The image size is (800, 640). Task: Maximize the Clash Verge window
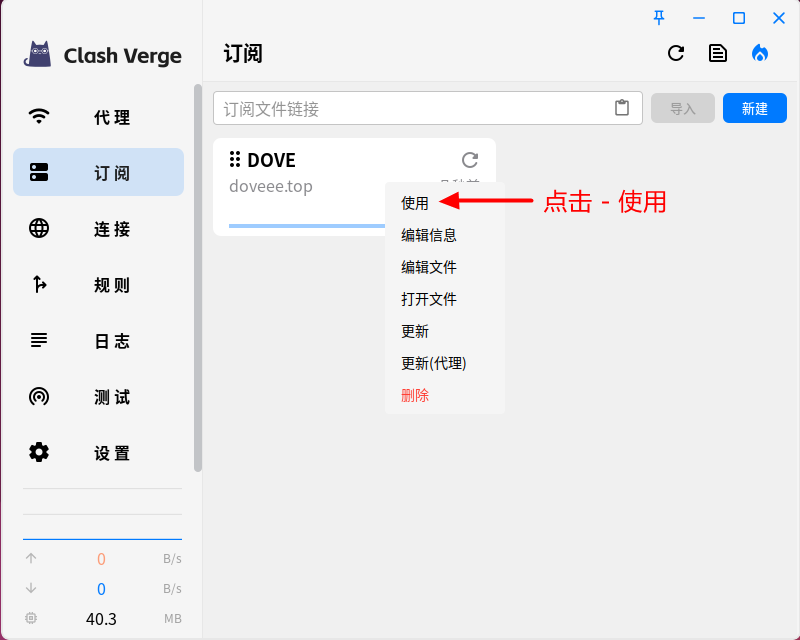[x=739, y=18]
